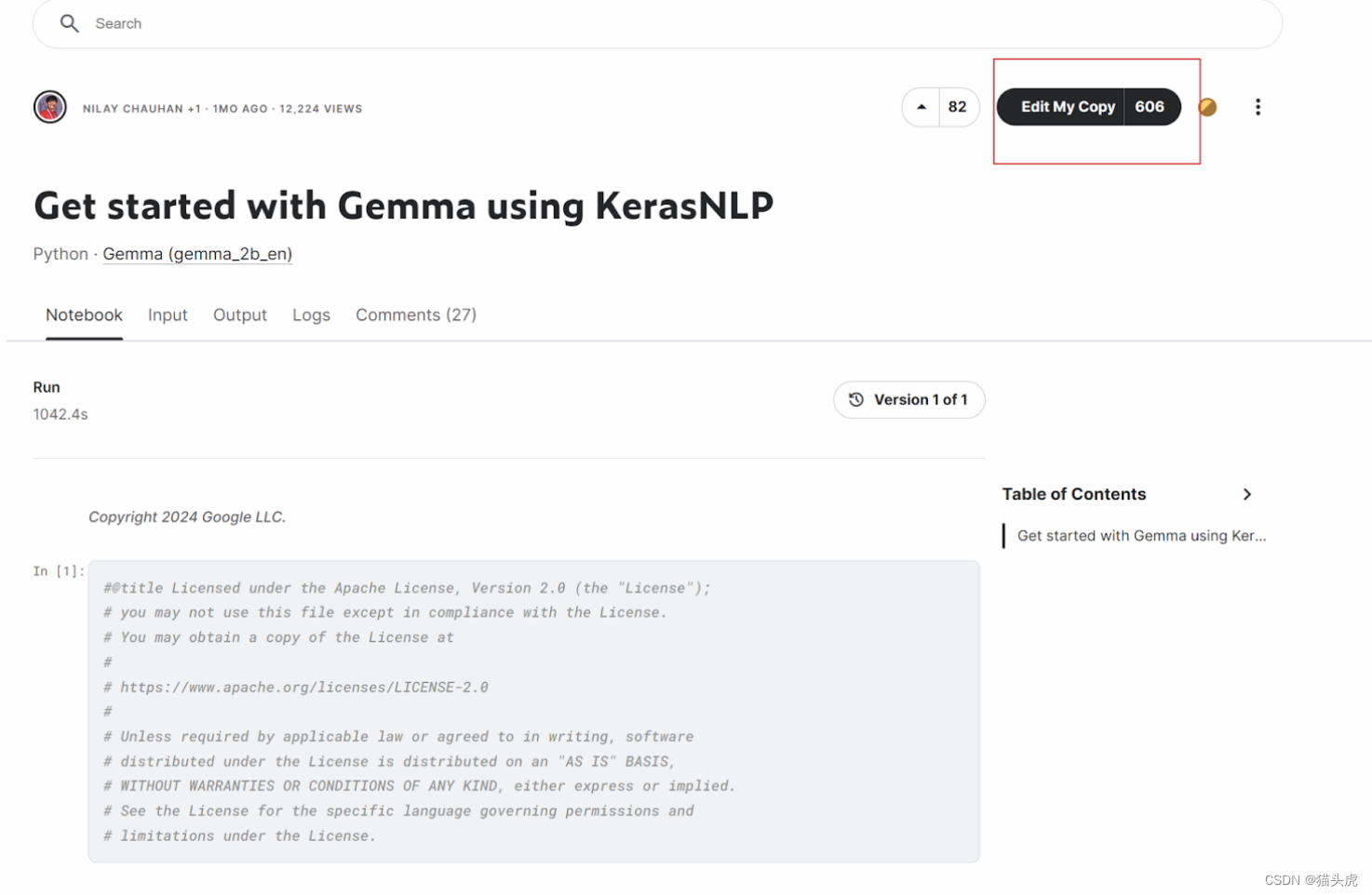This screenshot has width=1372, height=895.
Task: Click the search magnifier icon
Action: pos(69,23)
